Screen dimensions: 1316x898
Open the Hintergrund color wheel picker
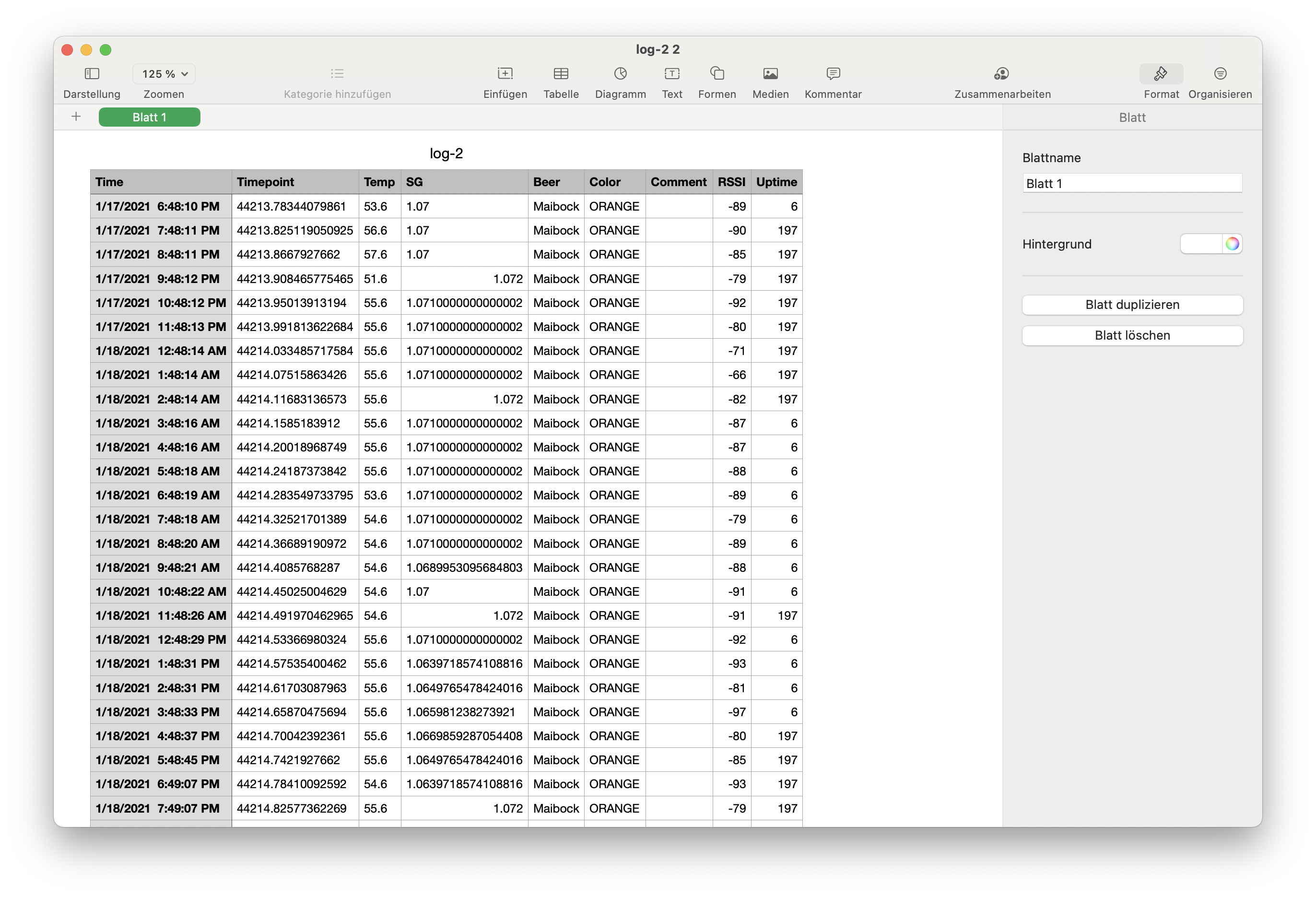(1232, 244)
